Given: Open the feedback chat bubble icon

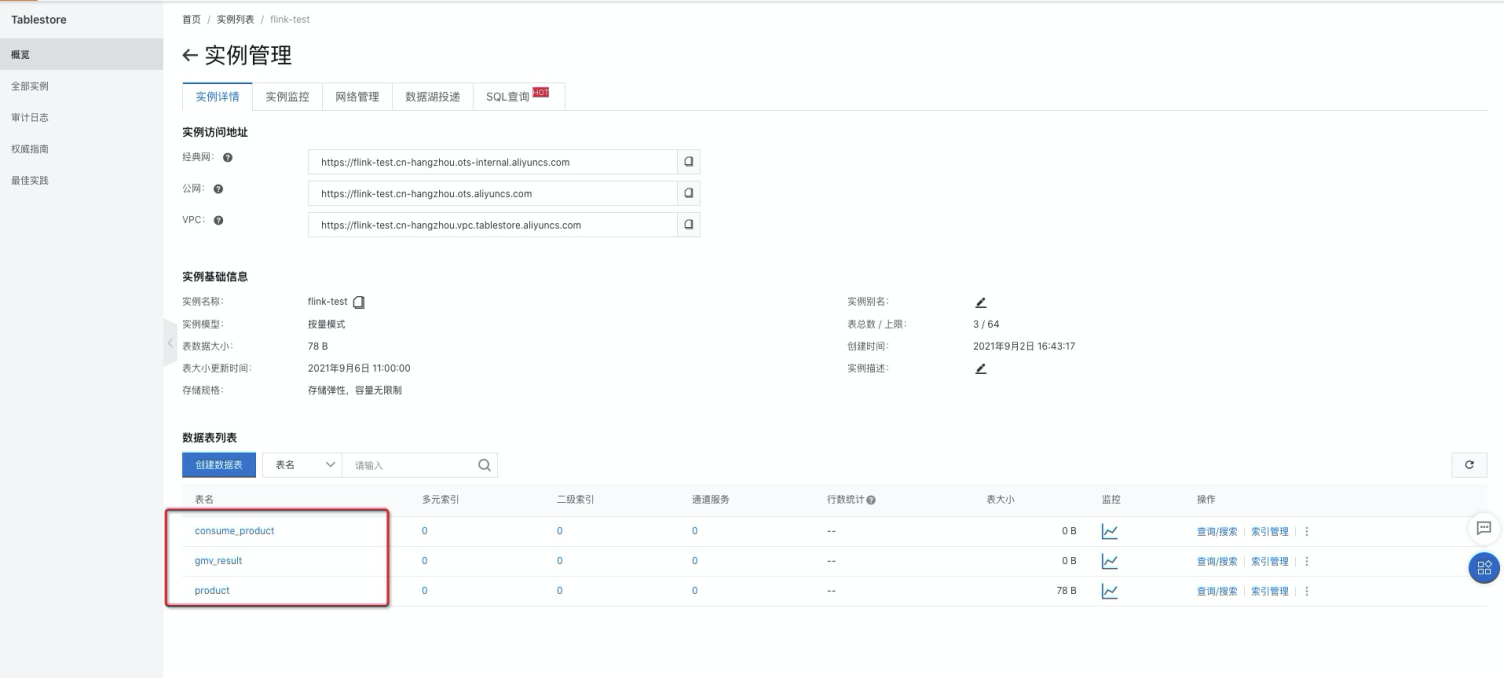Looking at the screenshot, I should click(x=1483, y=528).
